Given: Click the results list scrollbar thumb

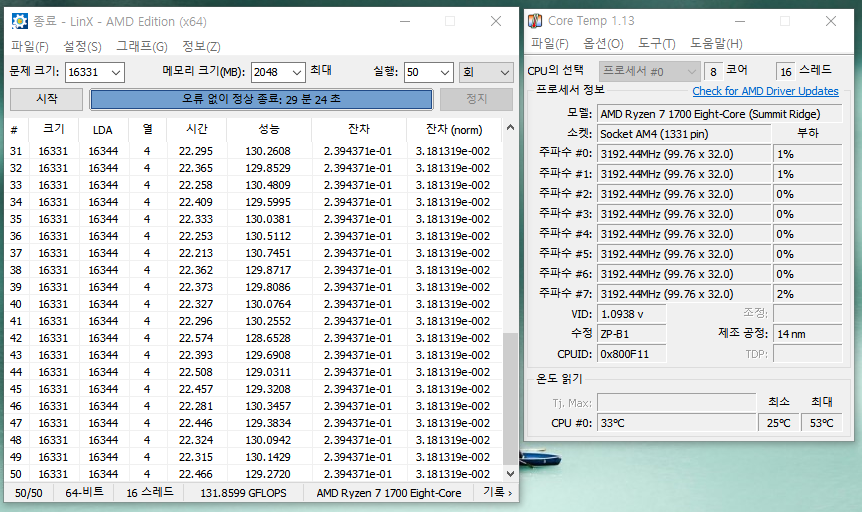Looking at the screenshot, I should tap(510, 398).
